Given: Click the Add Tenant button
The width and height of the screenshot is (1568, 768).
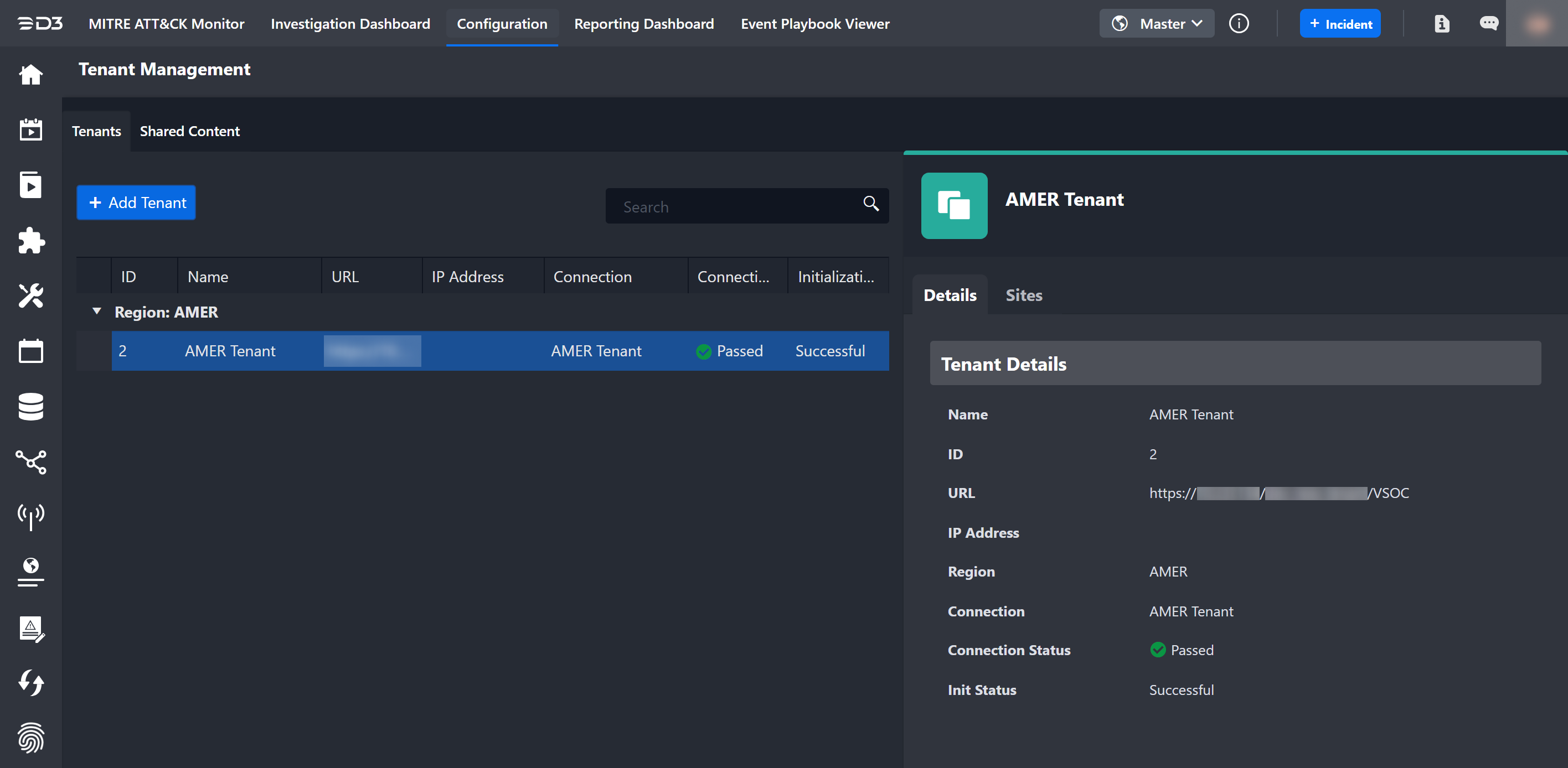Looking at the screenshot, I should pos(136,203).
